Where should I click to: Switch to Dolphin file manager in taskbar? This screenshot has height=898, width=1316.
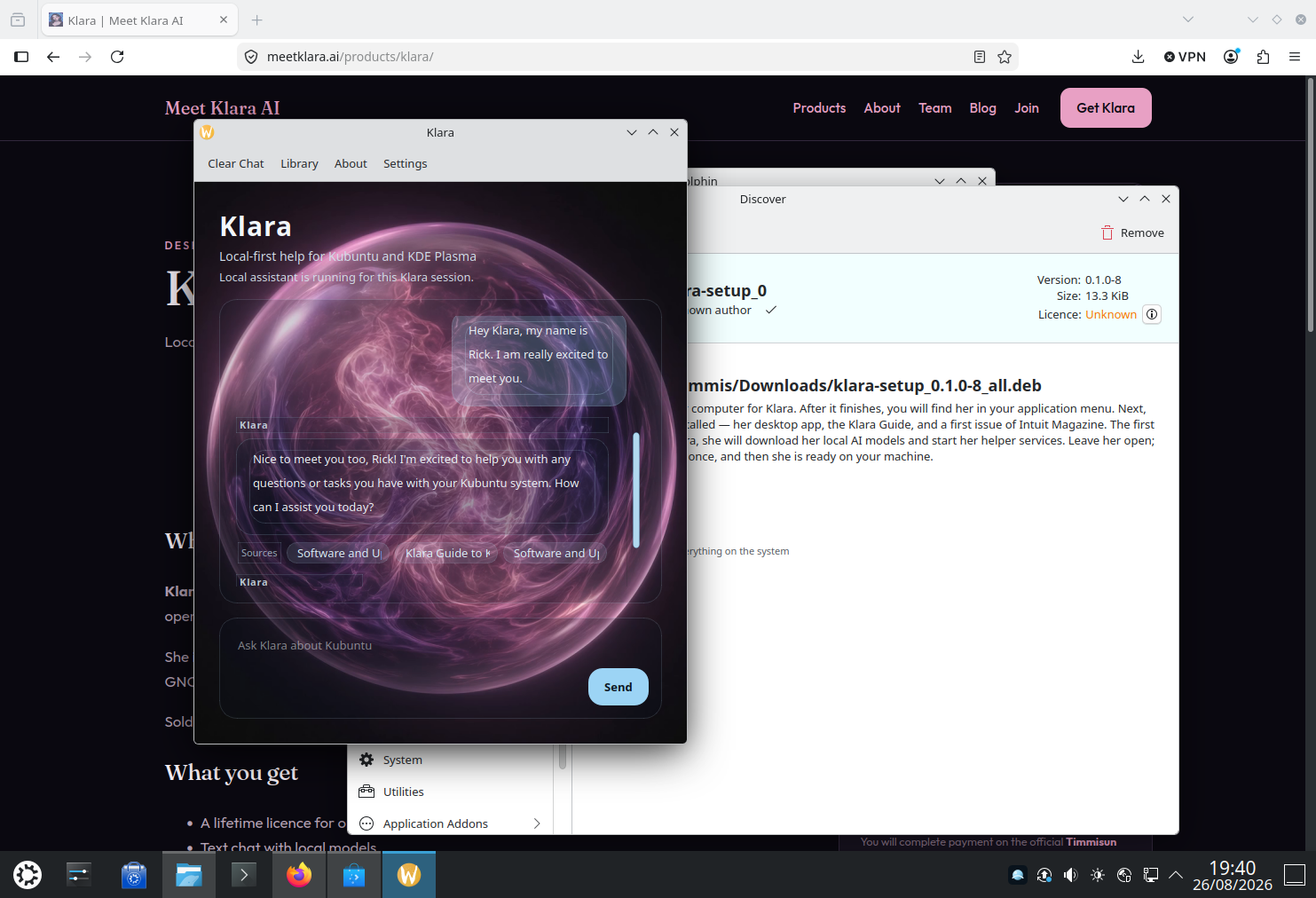tap(188, 875)
